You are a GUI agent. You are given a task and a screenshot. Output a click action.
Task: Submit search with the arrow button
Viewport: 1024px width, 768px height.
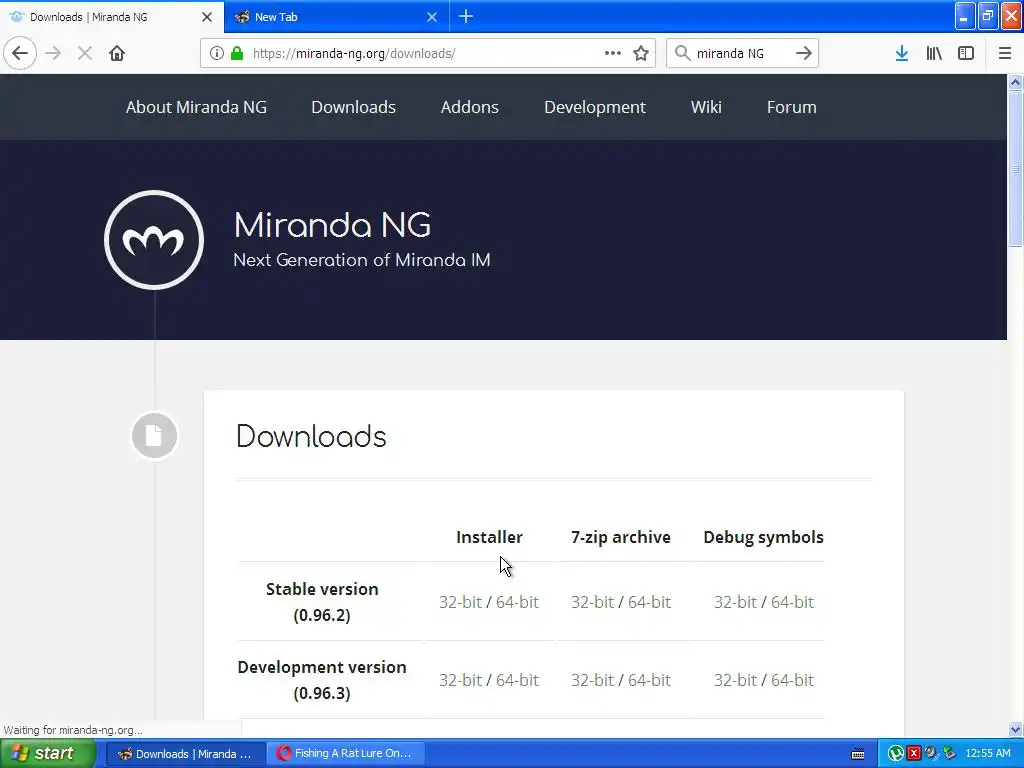[804, 53]
